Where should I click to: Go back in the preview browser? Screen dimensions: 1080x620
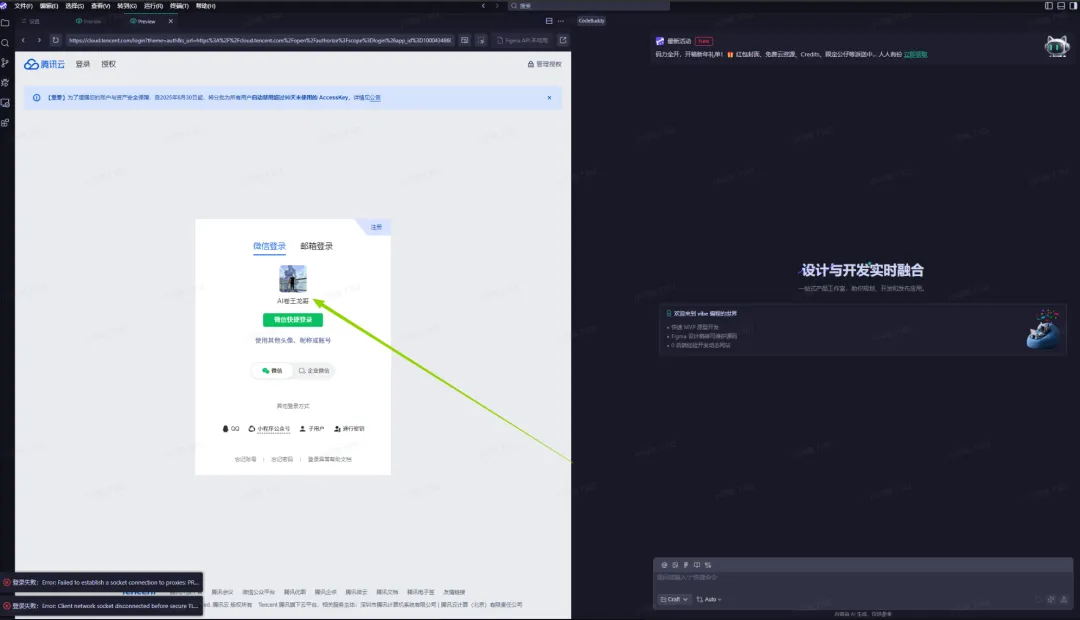[x=23, y=40]
